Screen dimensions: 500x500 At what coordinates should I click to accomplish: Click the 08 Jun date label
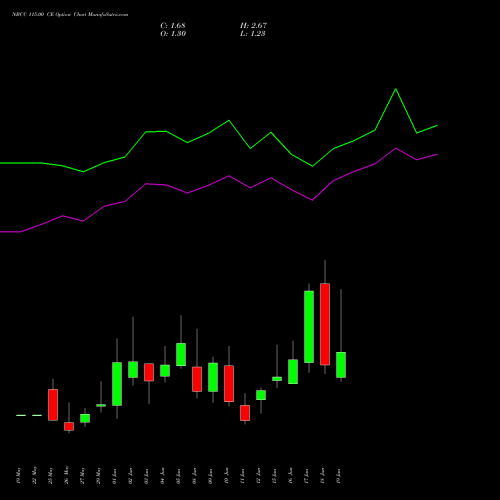194,476
